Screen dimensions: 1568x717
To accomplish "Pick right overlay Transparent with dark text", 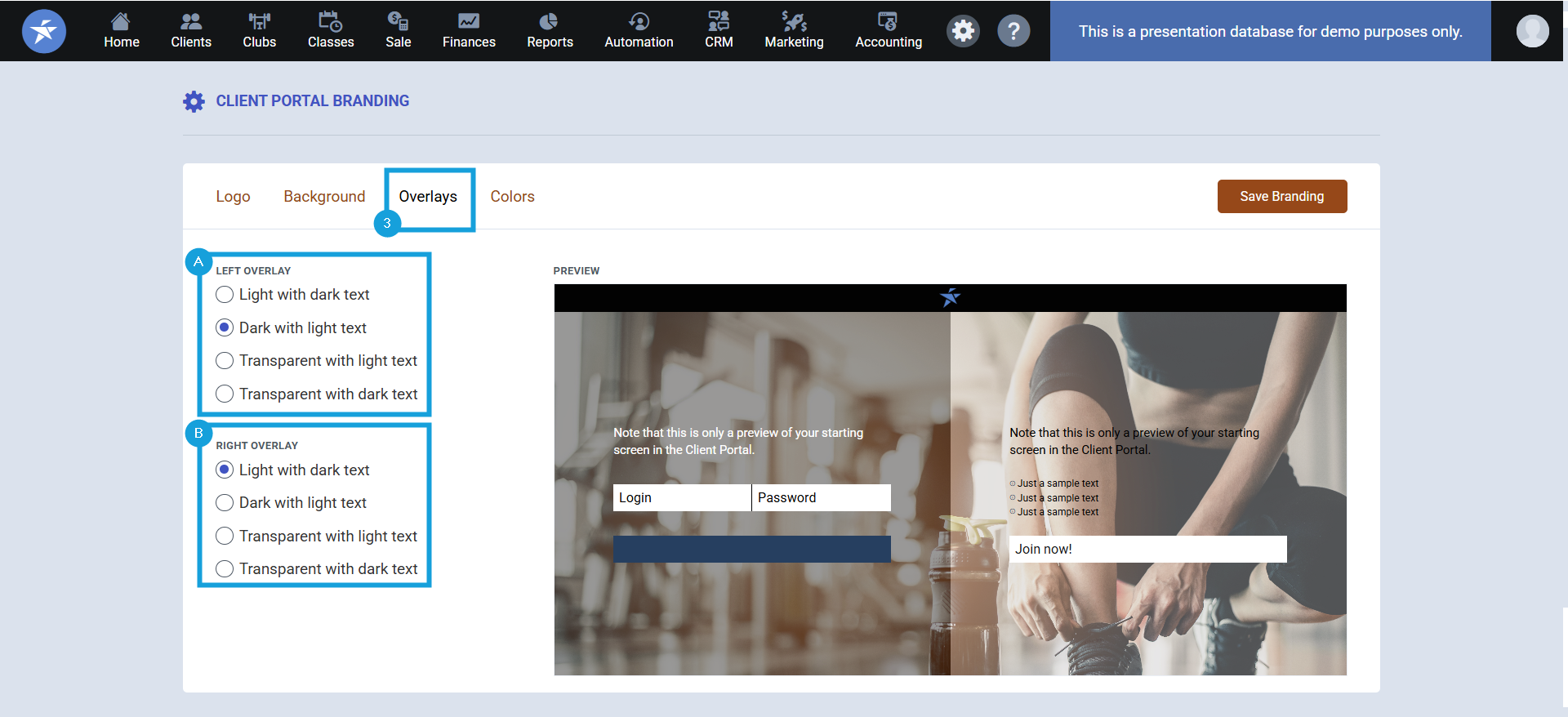I will tap(225, 569).
